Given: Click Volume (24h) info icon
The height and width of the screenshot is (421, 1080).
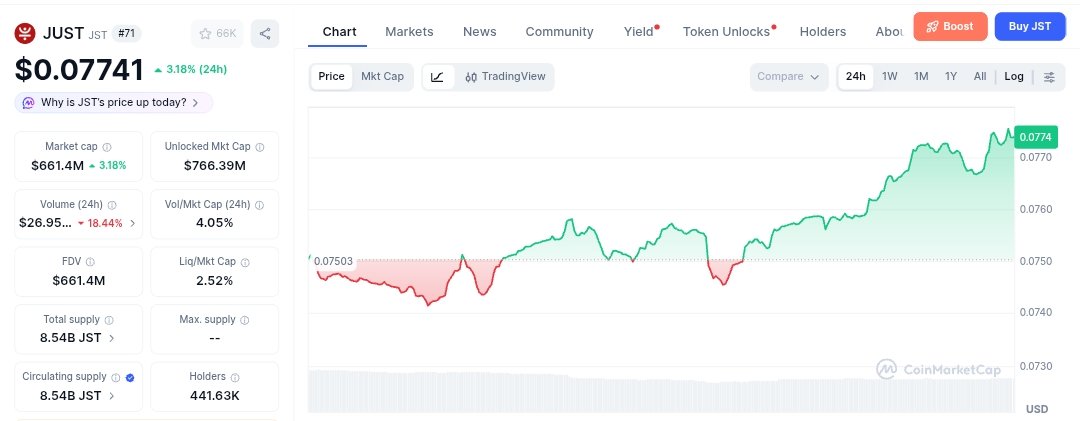Looking at the screenshot, I should pyautogui.click(x=112, y=205).
